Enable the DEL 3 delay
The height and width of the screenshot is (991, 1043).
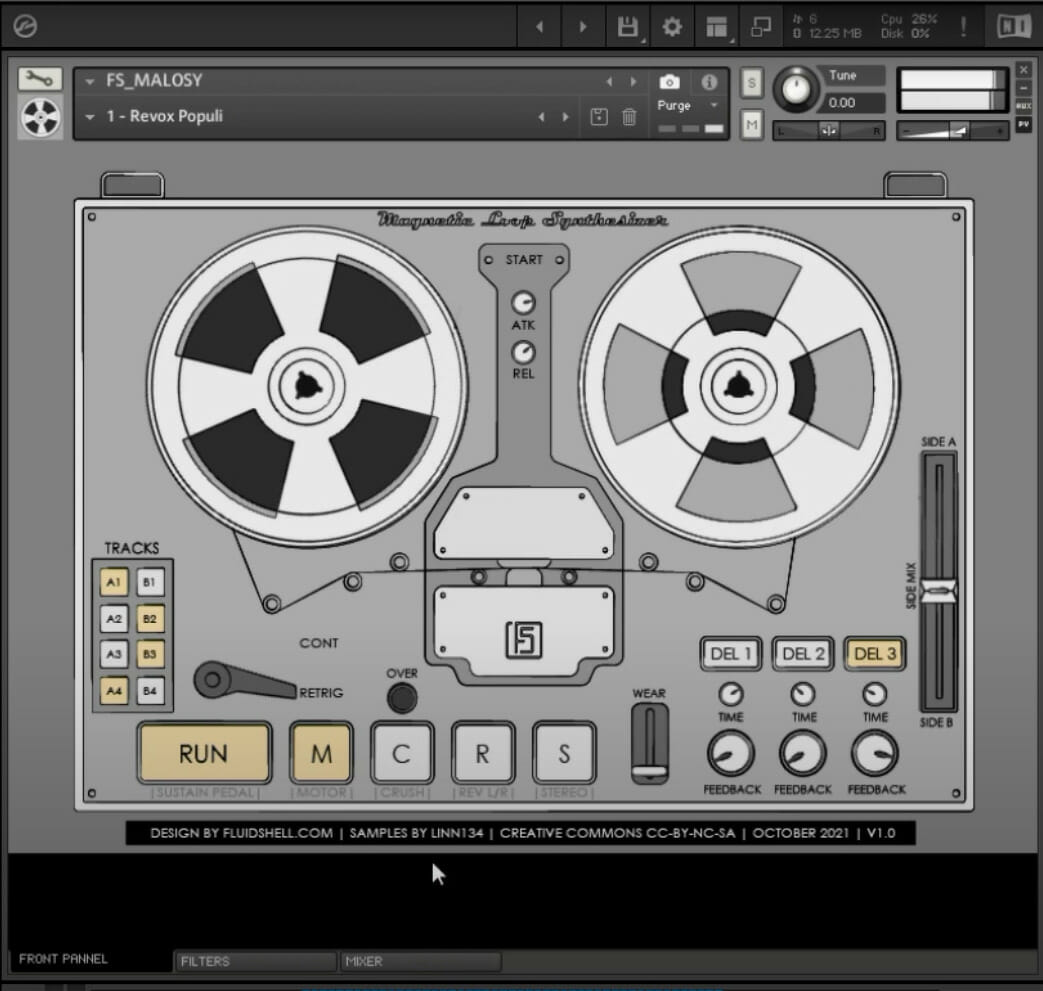(874, 654)
